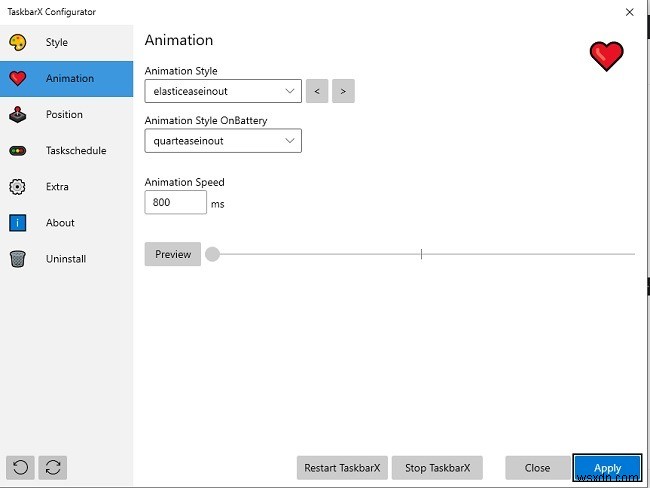Click the left circular arrow button at bottom-left
This screenshot has height=488, width=650.
pyautogui.click(x=21, y=467)
